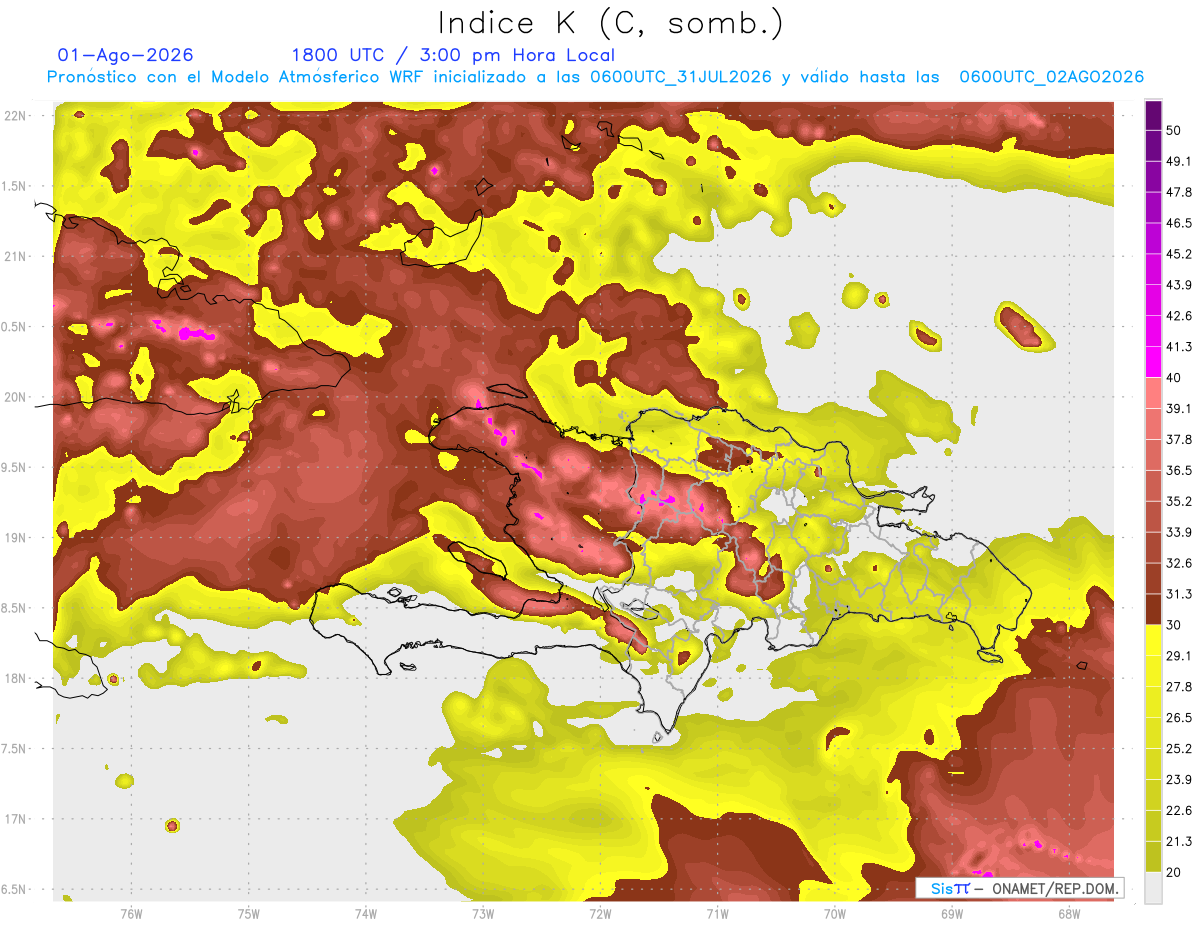Click colorbar value "25.2"

(1179, 748)
